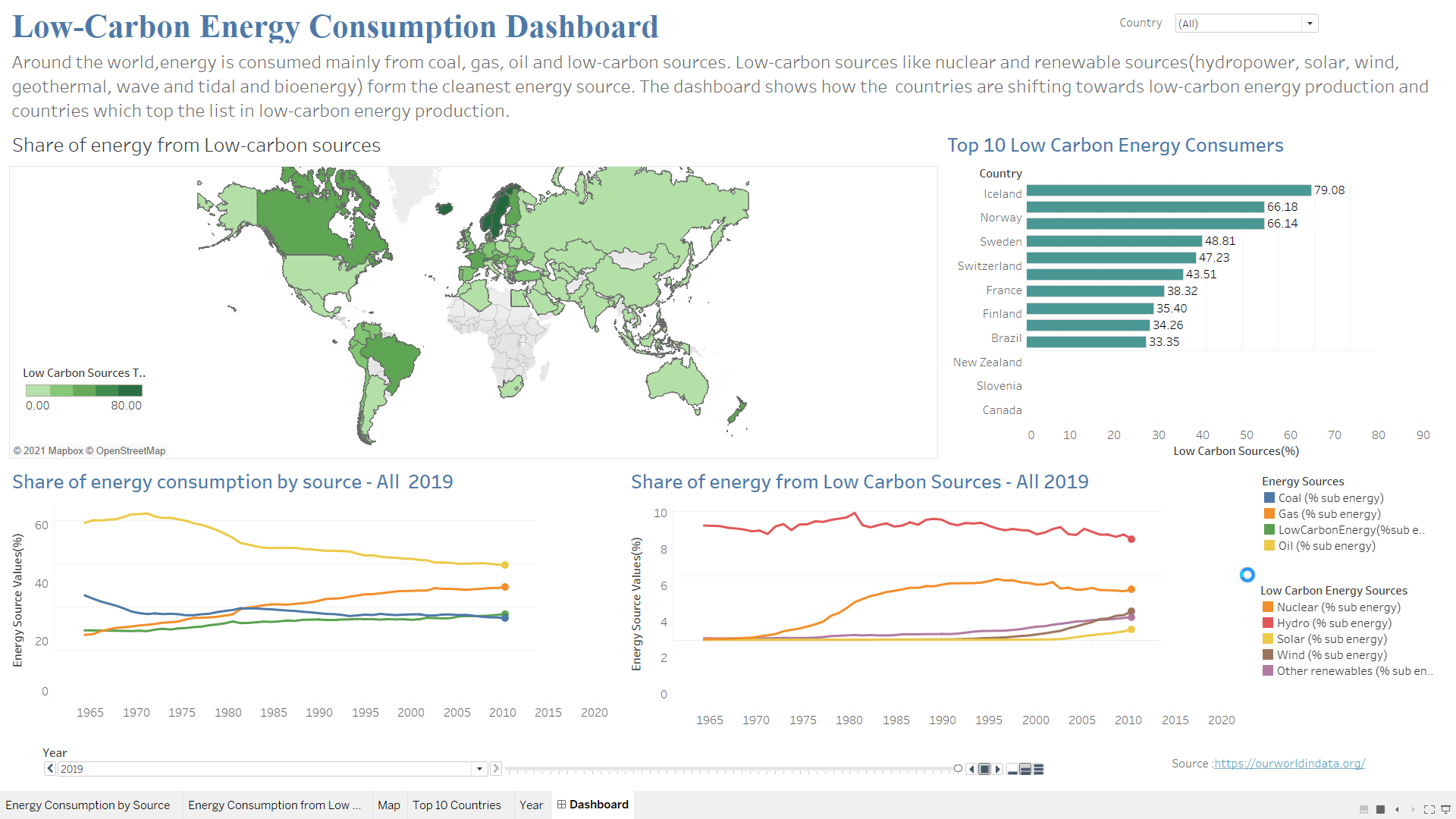Screen dimensions: 1456x819
Task: Click the next-year stepper arrow beside Year dropdown
Action: pyautogui.click(x=496, y=768)
